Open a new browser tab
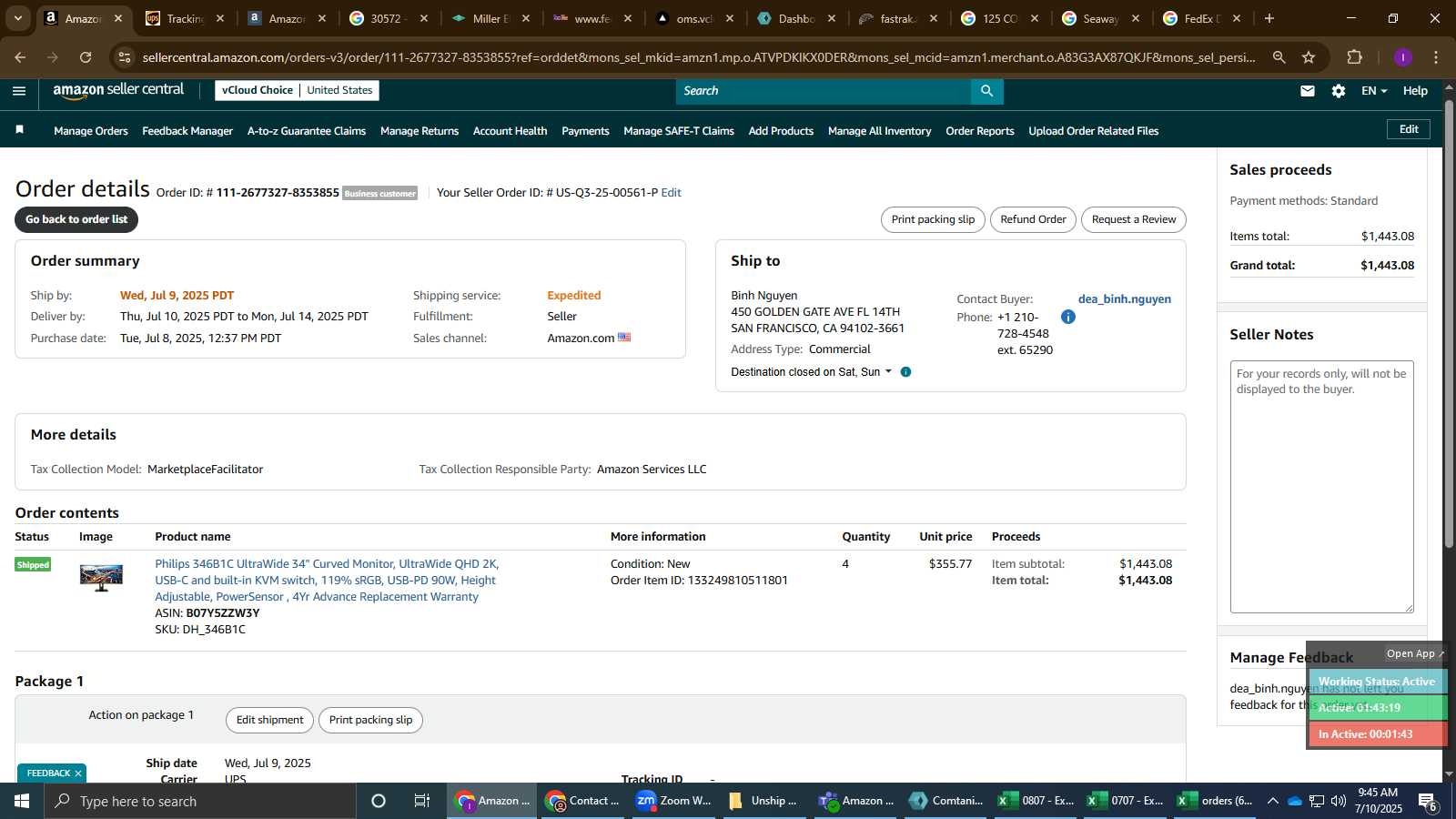Image resolution: width=1456 pixels, height=819 pixels. (1269, 18)
